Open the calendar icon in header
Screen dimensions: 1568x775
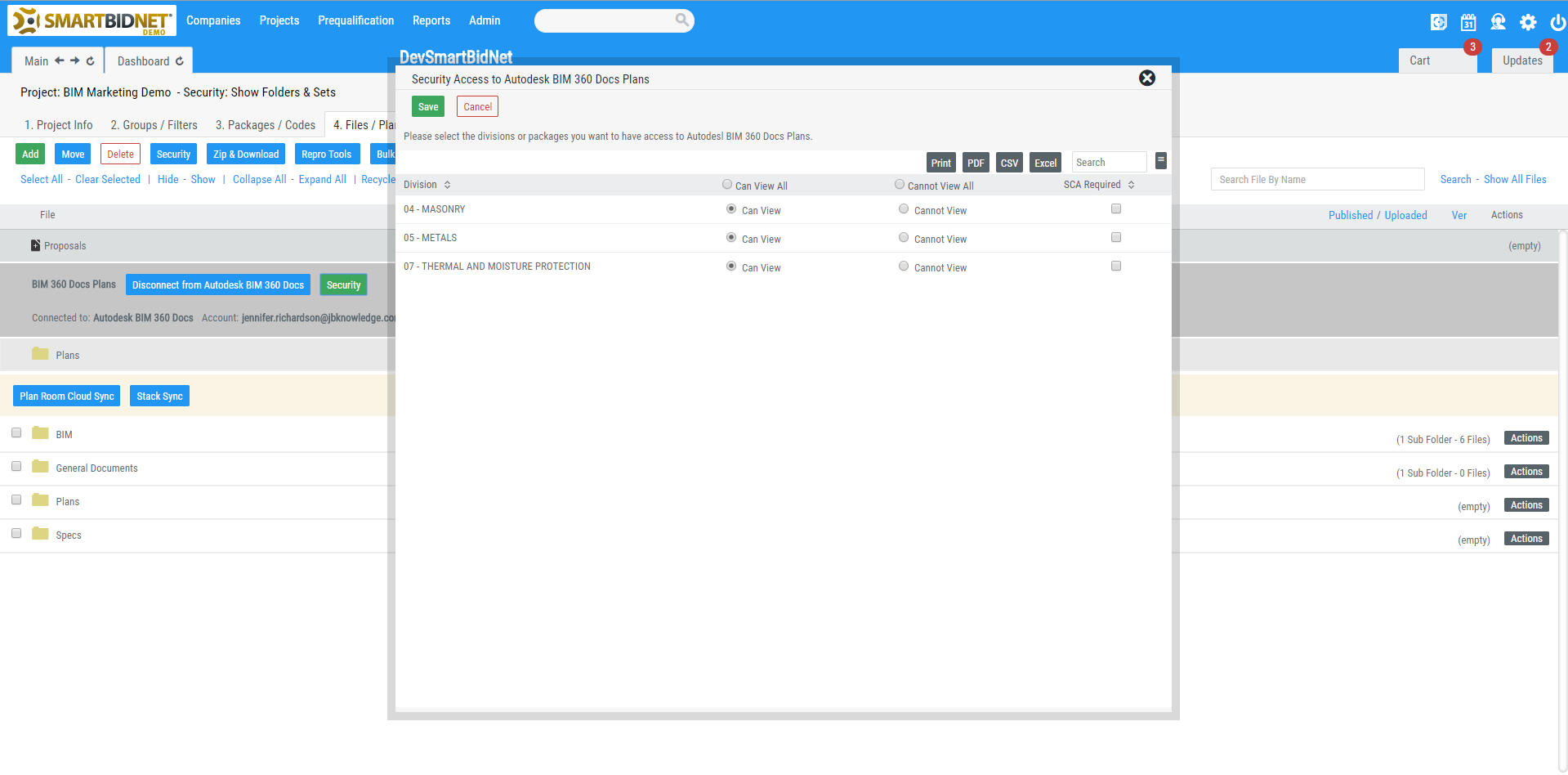[1468, 22]
